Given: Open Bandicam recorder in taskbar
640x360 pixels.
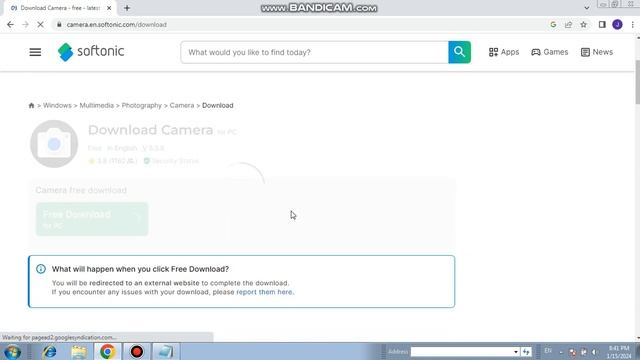Looking at the screenshot, I should coord(137,352).
